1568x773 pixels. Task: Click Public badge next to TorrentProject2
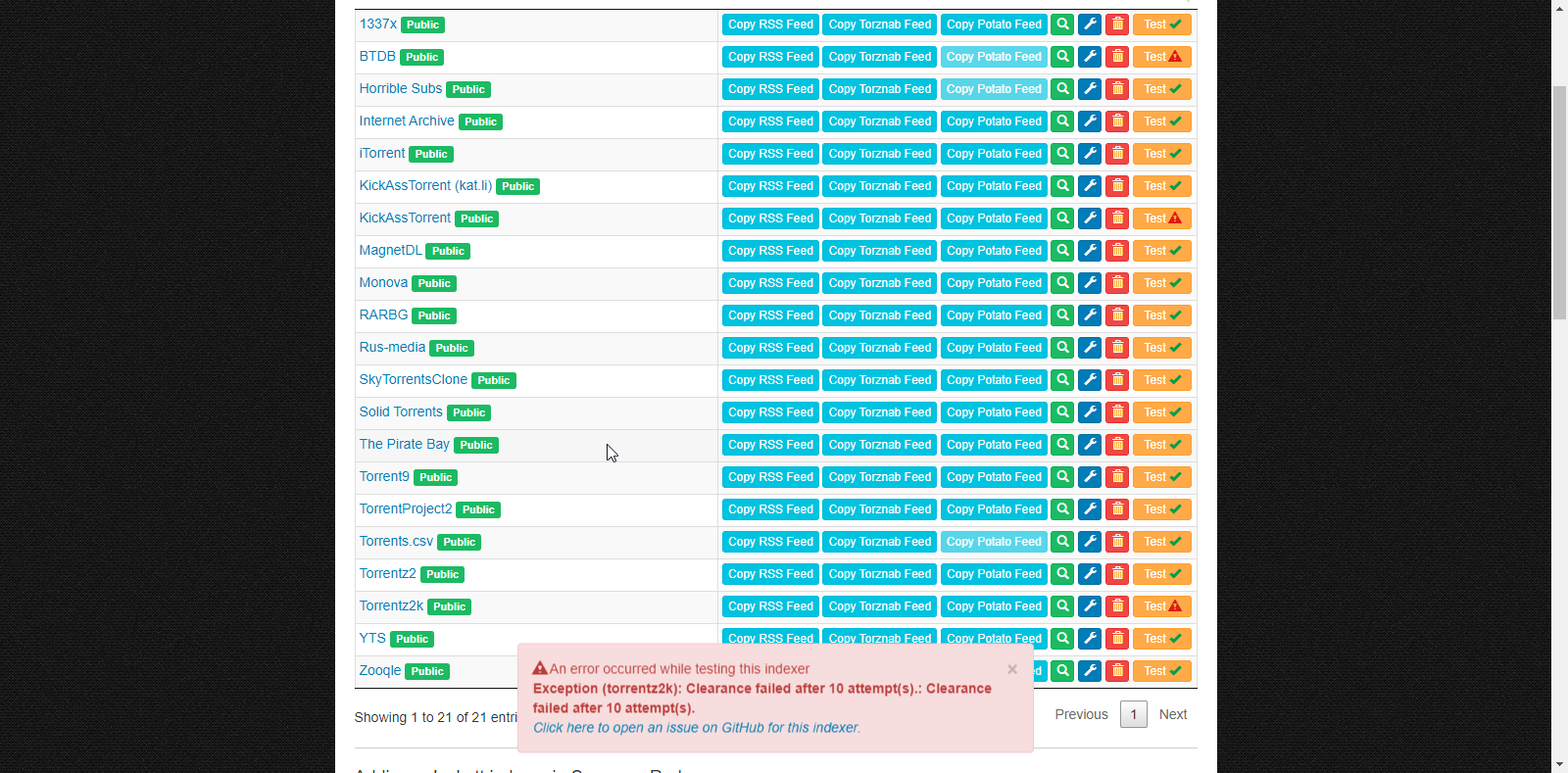click(x=478, y=509)
